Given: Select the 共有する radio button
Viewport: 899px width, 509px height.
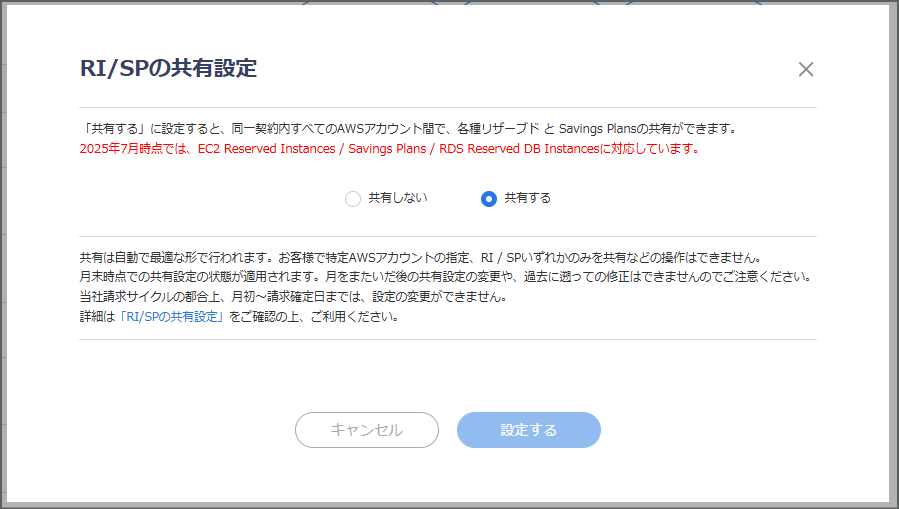Looking at the screenshot, I should 488,199.
